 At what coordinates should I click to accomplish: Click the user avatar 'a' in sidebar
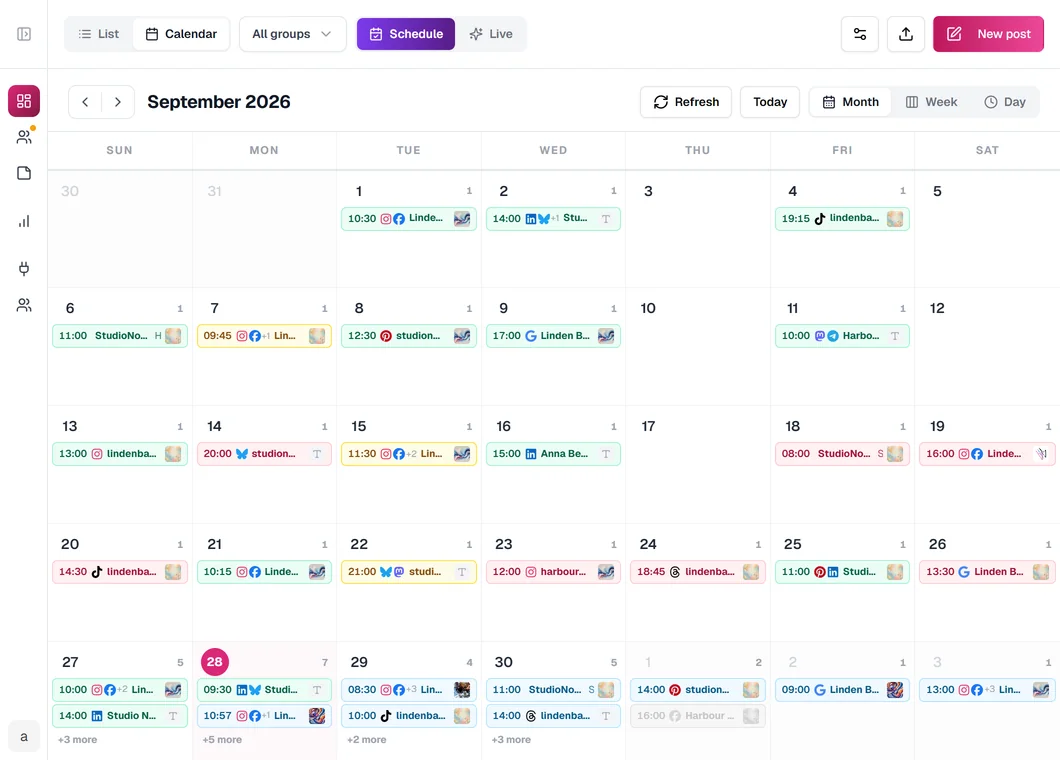coord(24,736)
